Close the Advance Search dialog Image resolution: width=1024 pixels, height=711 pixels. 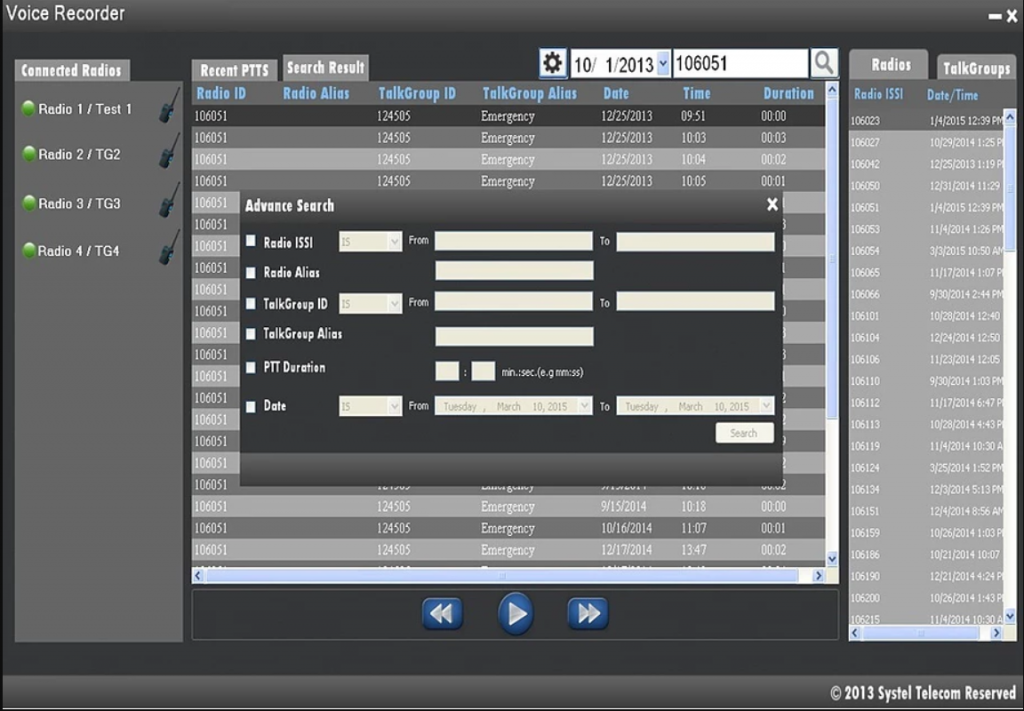pos(772,204)
